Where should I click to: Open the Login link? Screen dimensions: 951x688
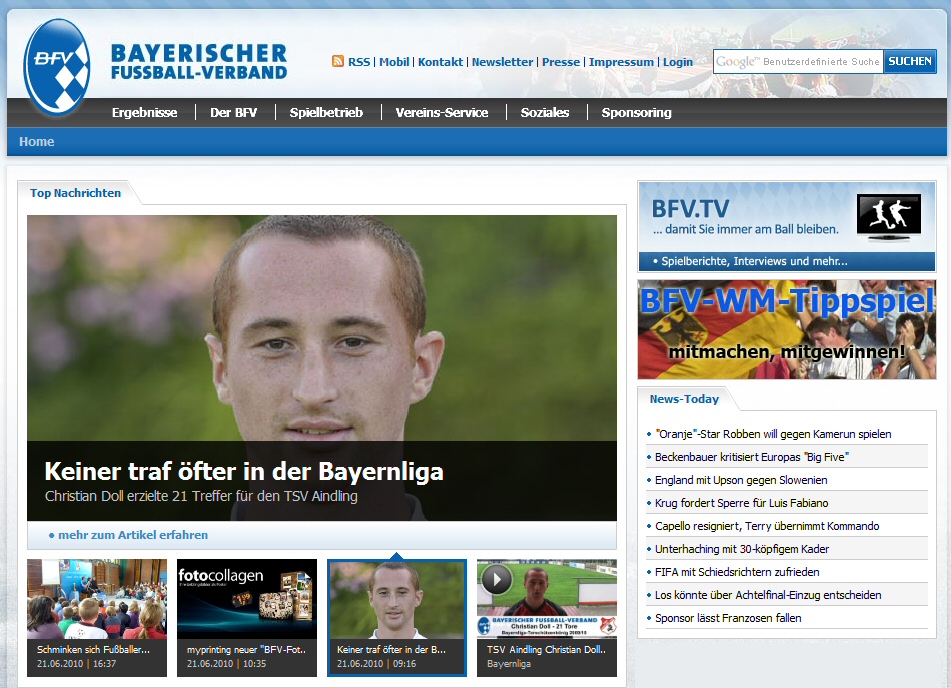click(x=677, y=62)
